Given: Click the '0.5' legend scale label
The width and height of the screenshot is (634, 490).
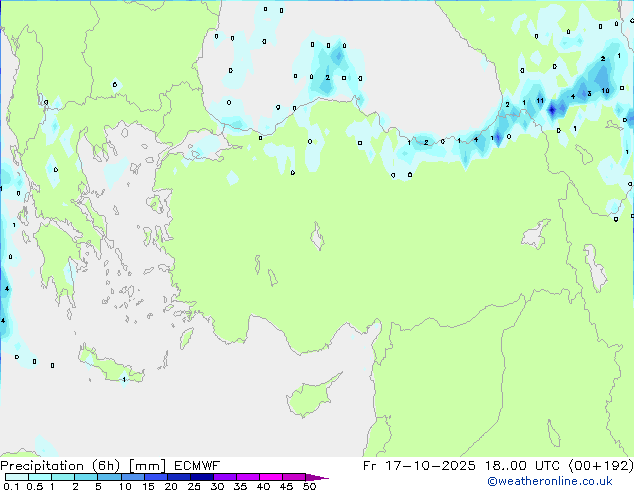Looking at the screenshot, I should click(34, 486).
